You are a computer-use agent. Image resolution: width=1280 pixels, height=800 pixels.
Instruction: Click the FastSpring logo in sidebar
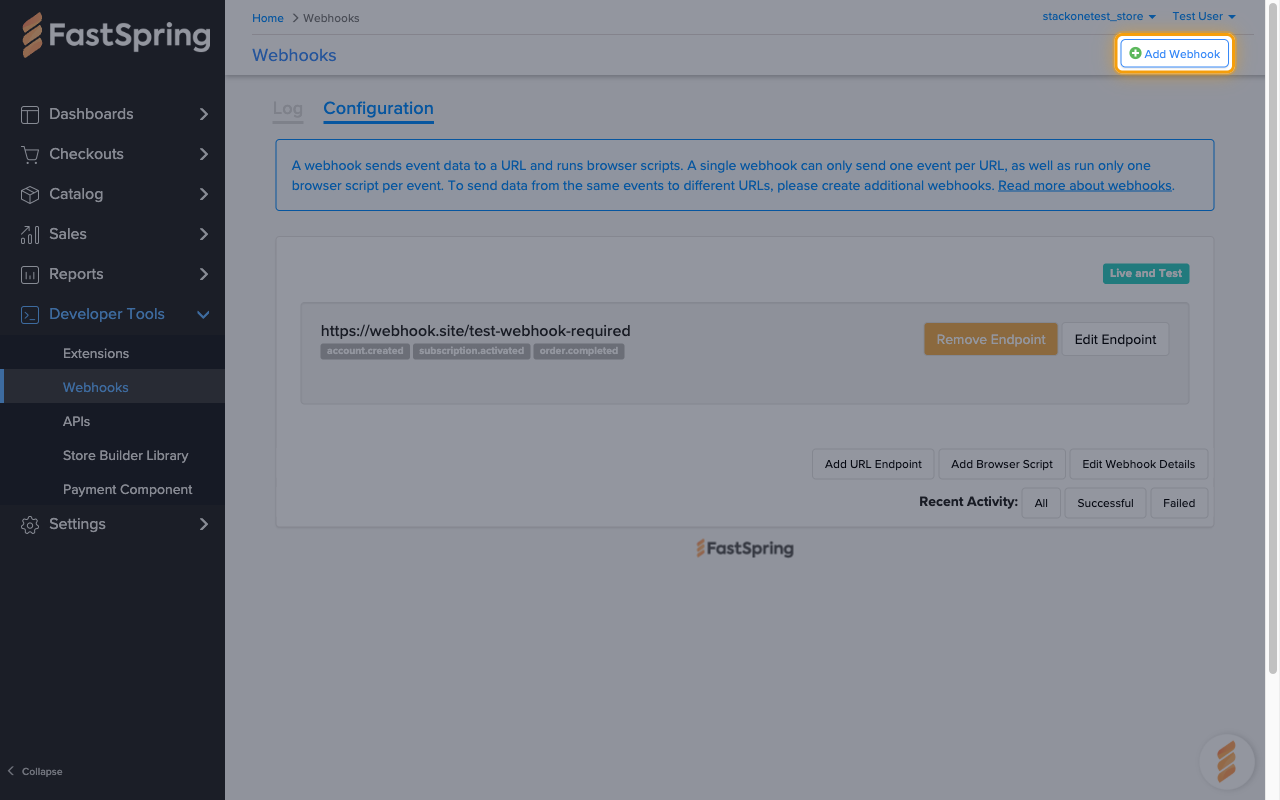[x=116, y=36]
